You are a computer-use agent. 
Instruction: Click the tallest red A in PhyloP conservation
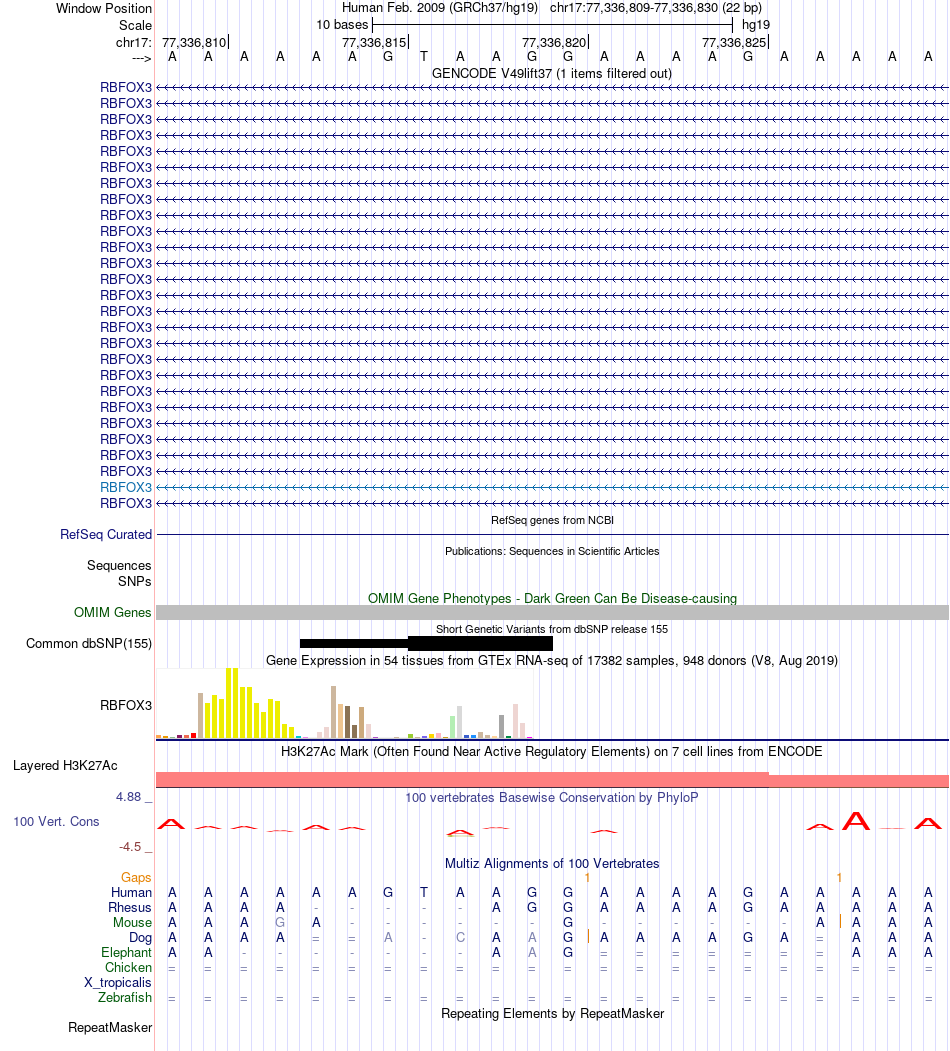coord(856,821)
